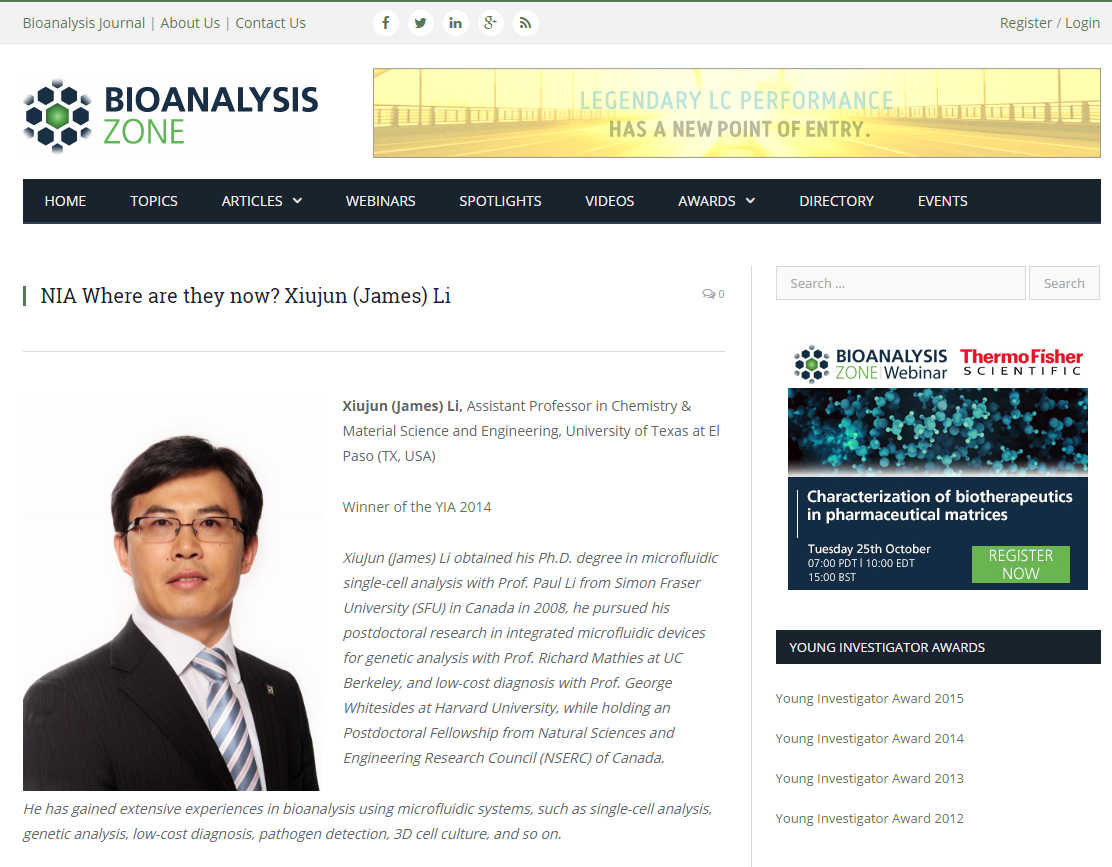Viewport: 1112px width, 867px height.
Task: Open the Spotlights menu item
Action: click(x=500, y=201)
